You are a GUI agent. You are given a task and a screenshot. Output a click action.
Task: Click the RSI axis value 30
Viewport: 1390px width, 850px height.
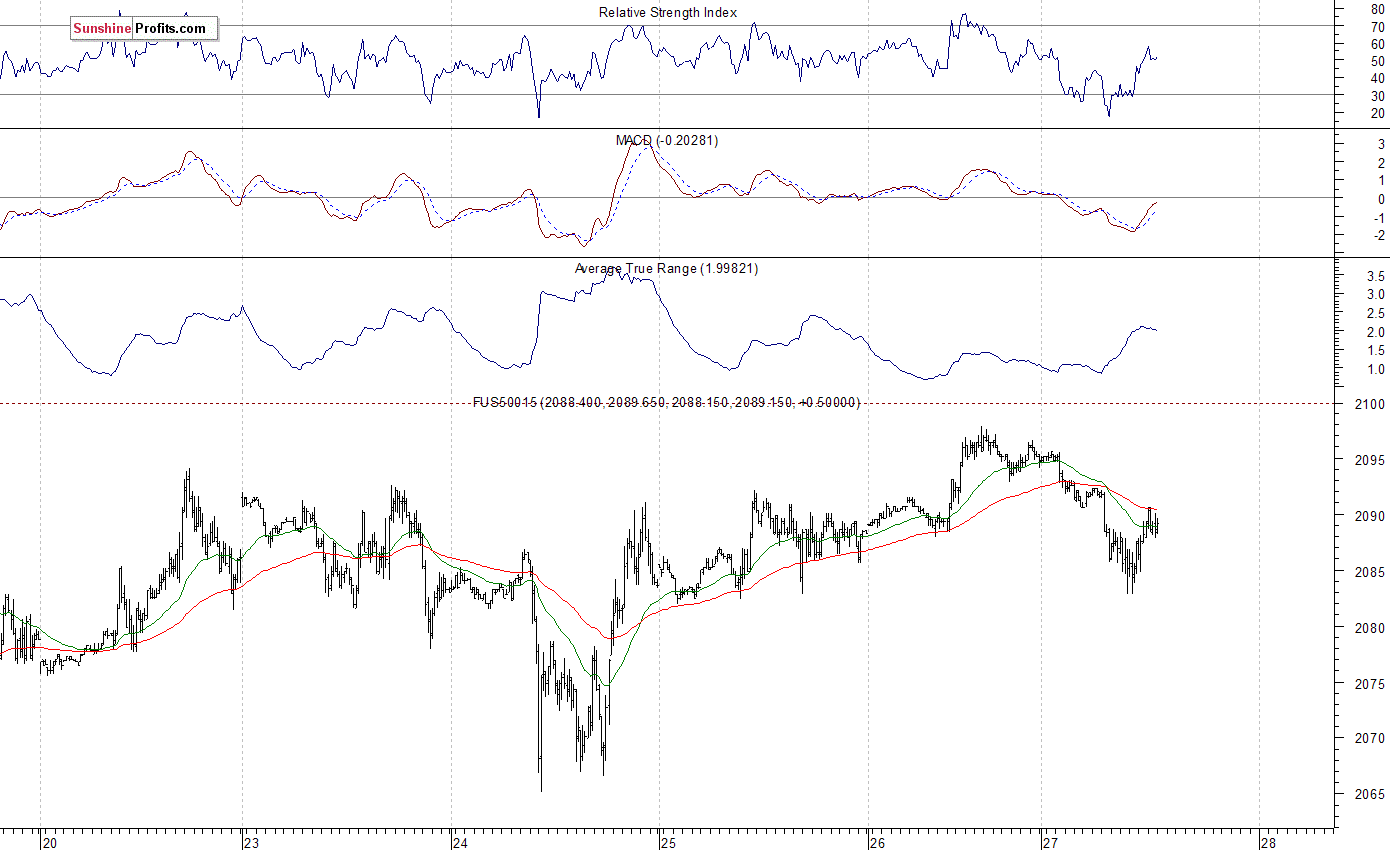[x=1378, y=95]
